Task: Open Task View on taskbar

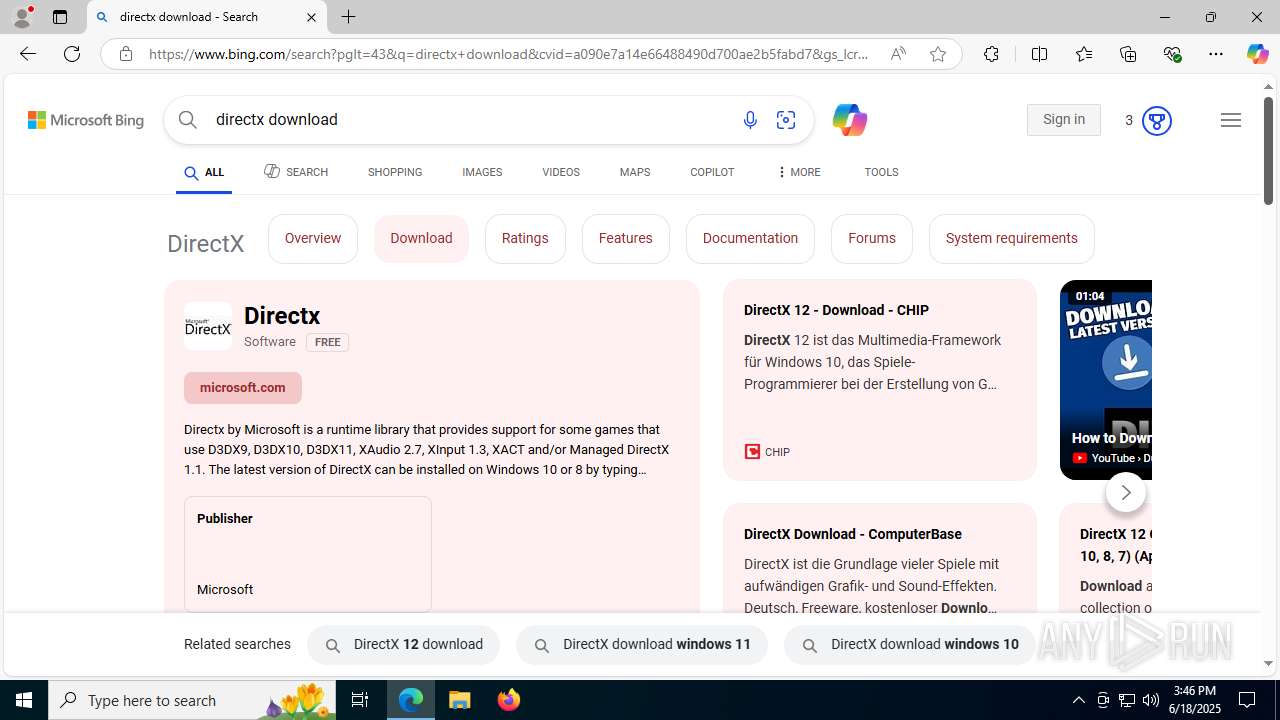Action: pyautogui.click(x=360, y=700)
